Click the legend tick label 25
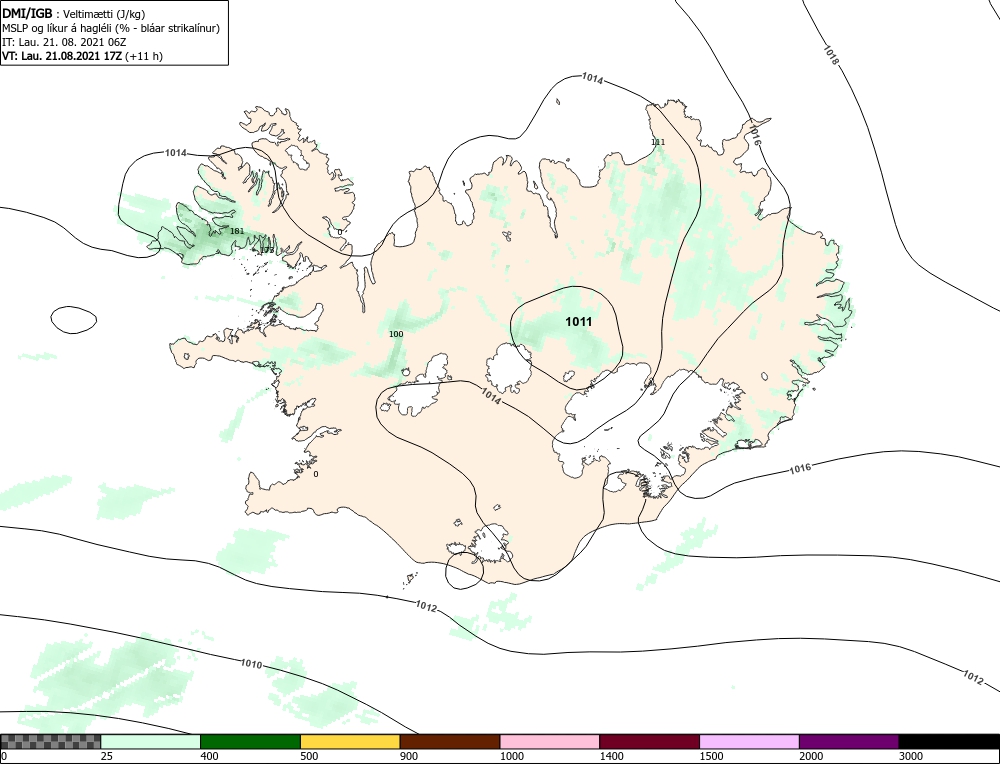Viewport: 1000px width, 764px height. [107, 757]
